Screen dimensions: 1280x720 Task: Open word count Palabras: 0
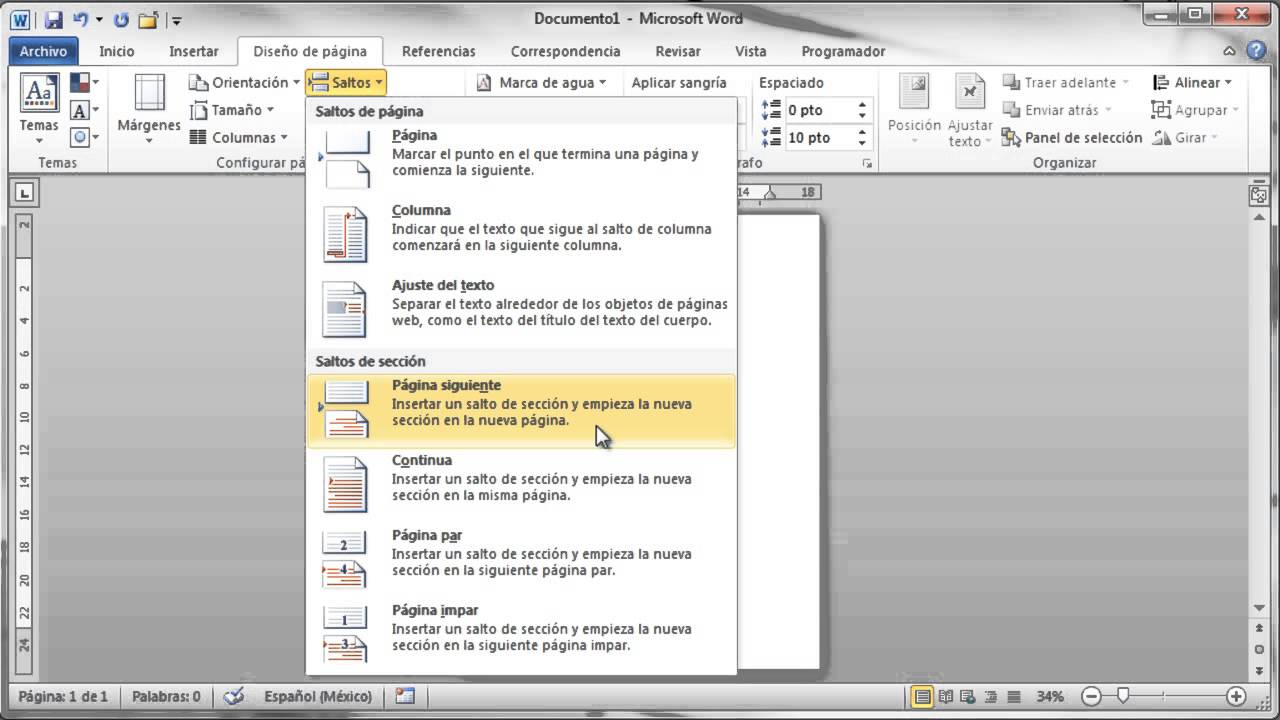pos(166,696)
